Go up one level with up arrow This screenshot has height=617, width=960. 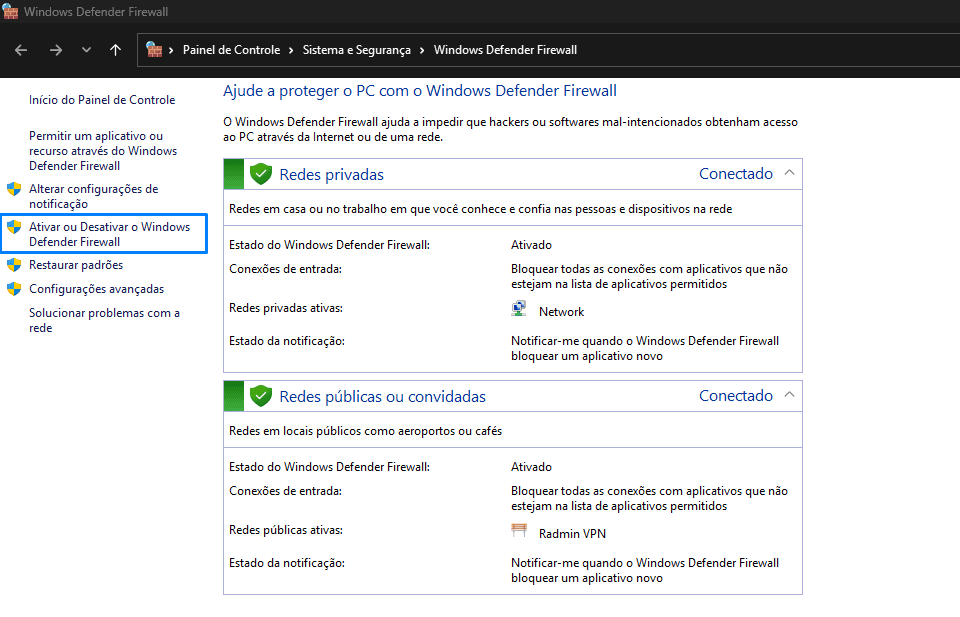115,50
